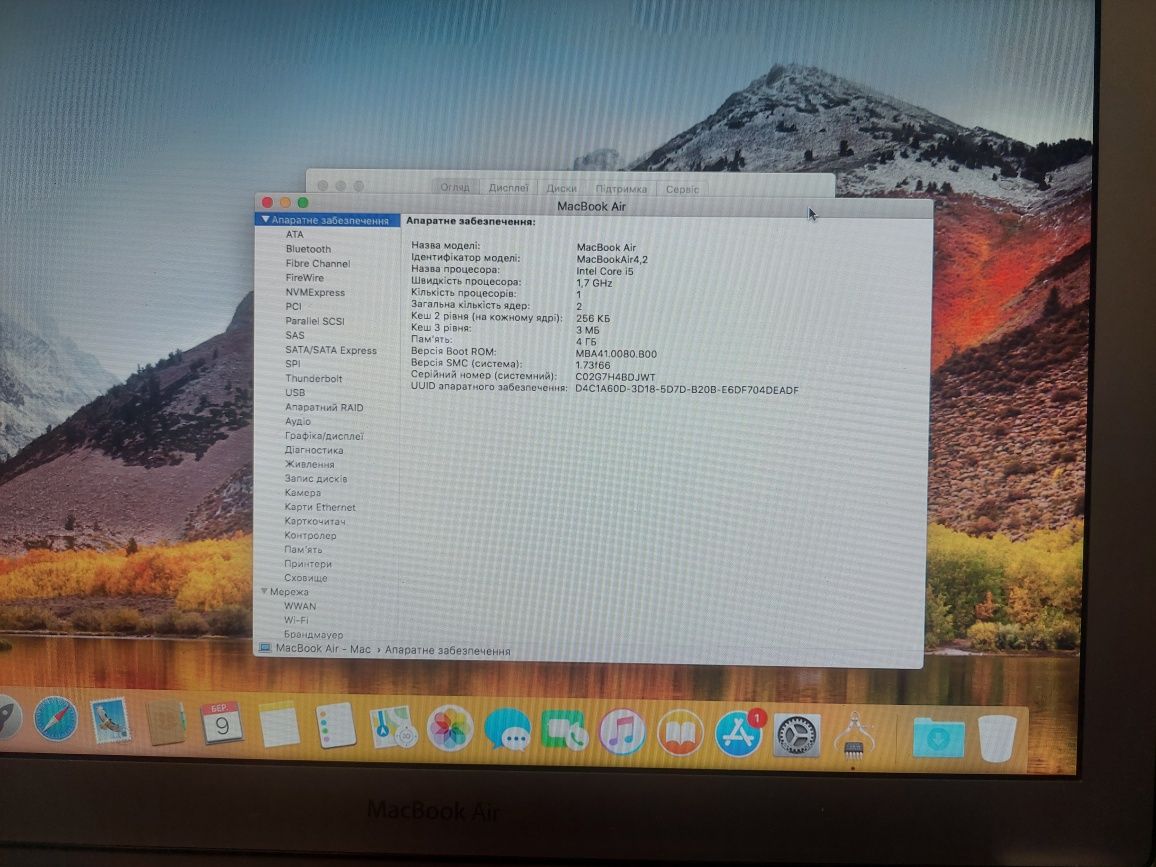Open App Store with update badge
1156x867 pixels.
point(739,734)
